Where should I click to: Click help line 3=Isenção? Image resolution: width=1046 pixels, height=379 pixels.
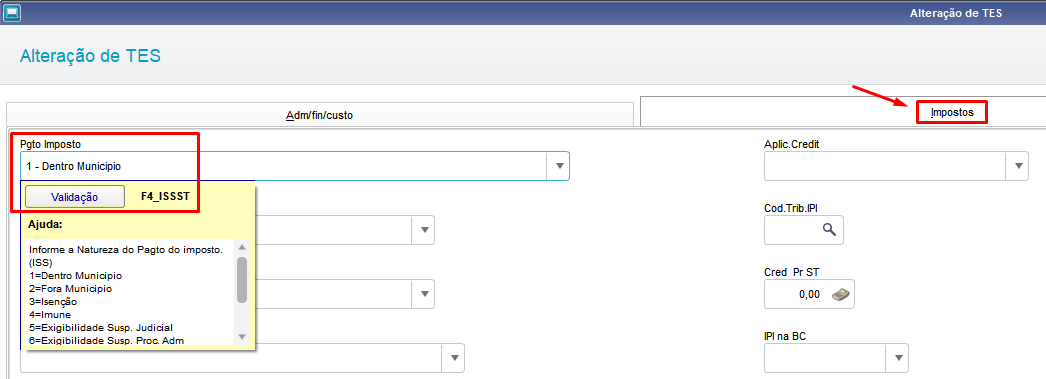pyautogui.click(x=53, y=302)
